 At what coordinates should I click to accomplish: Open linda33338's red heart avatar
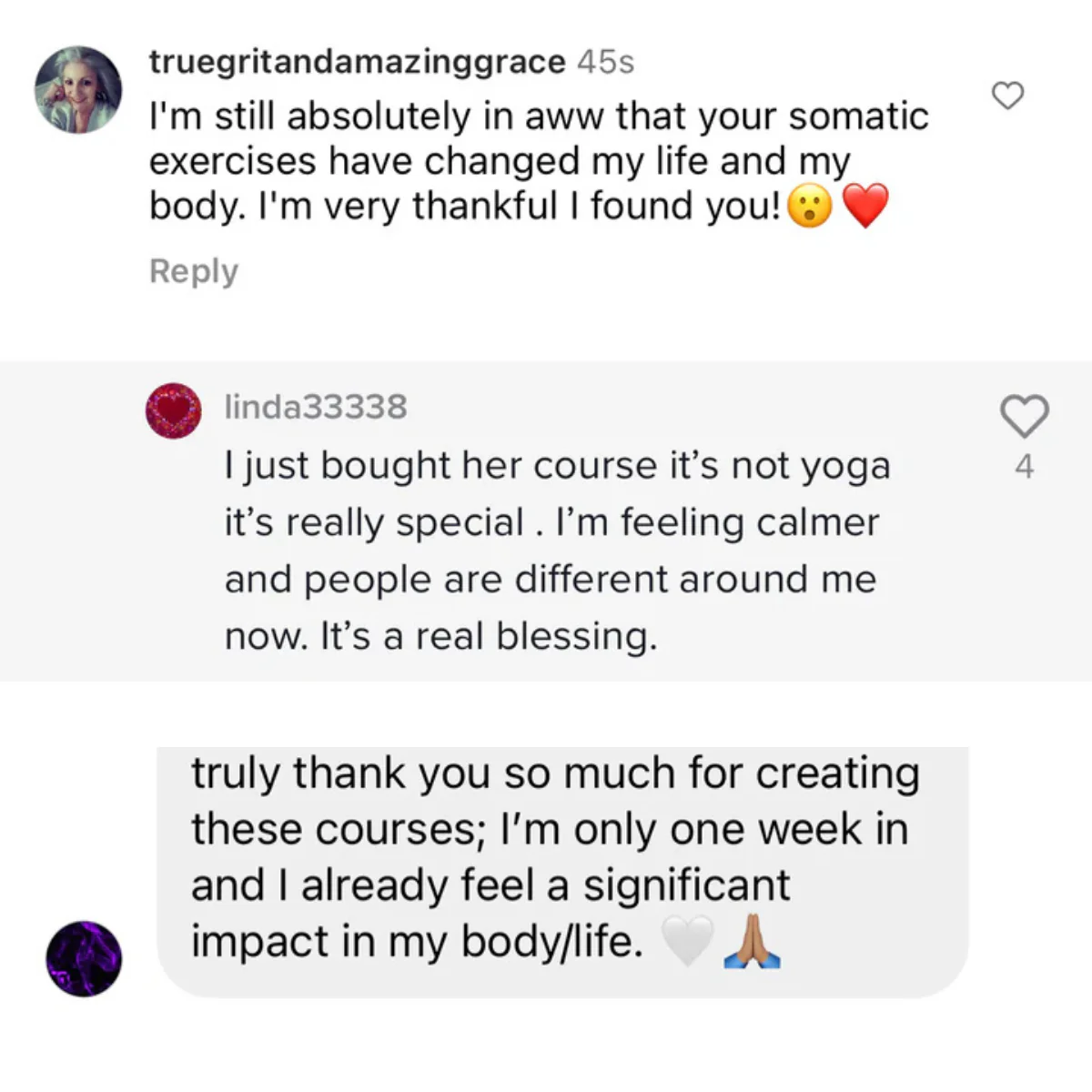coord(173,410)
